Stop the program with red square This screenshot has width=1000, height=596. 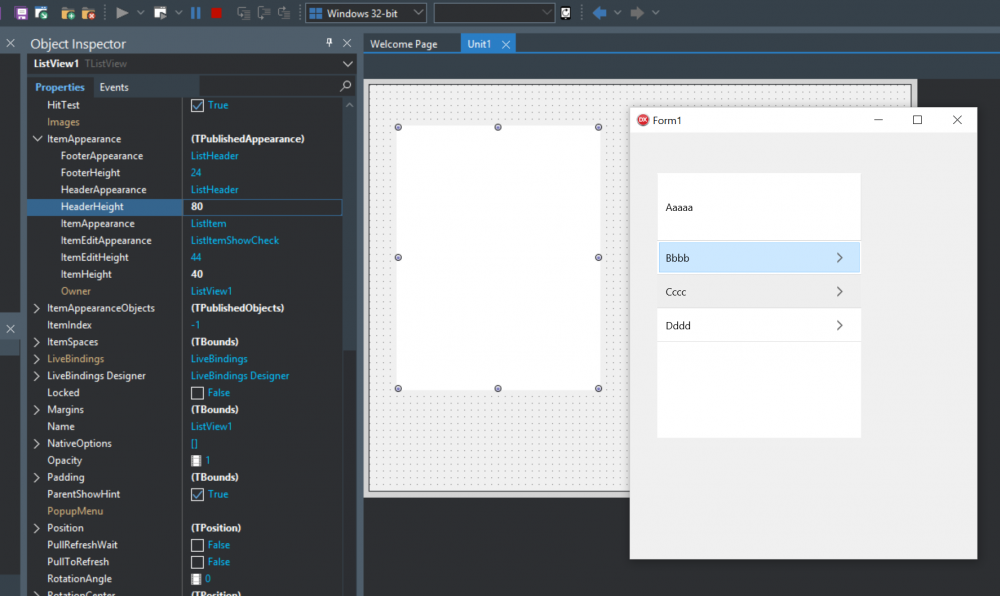tap(216, 13)
